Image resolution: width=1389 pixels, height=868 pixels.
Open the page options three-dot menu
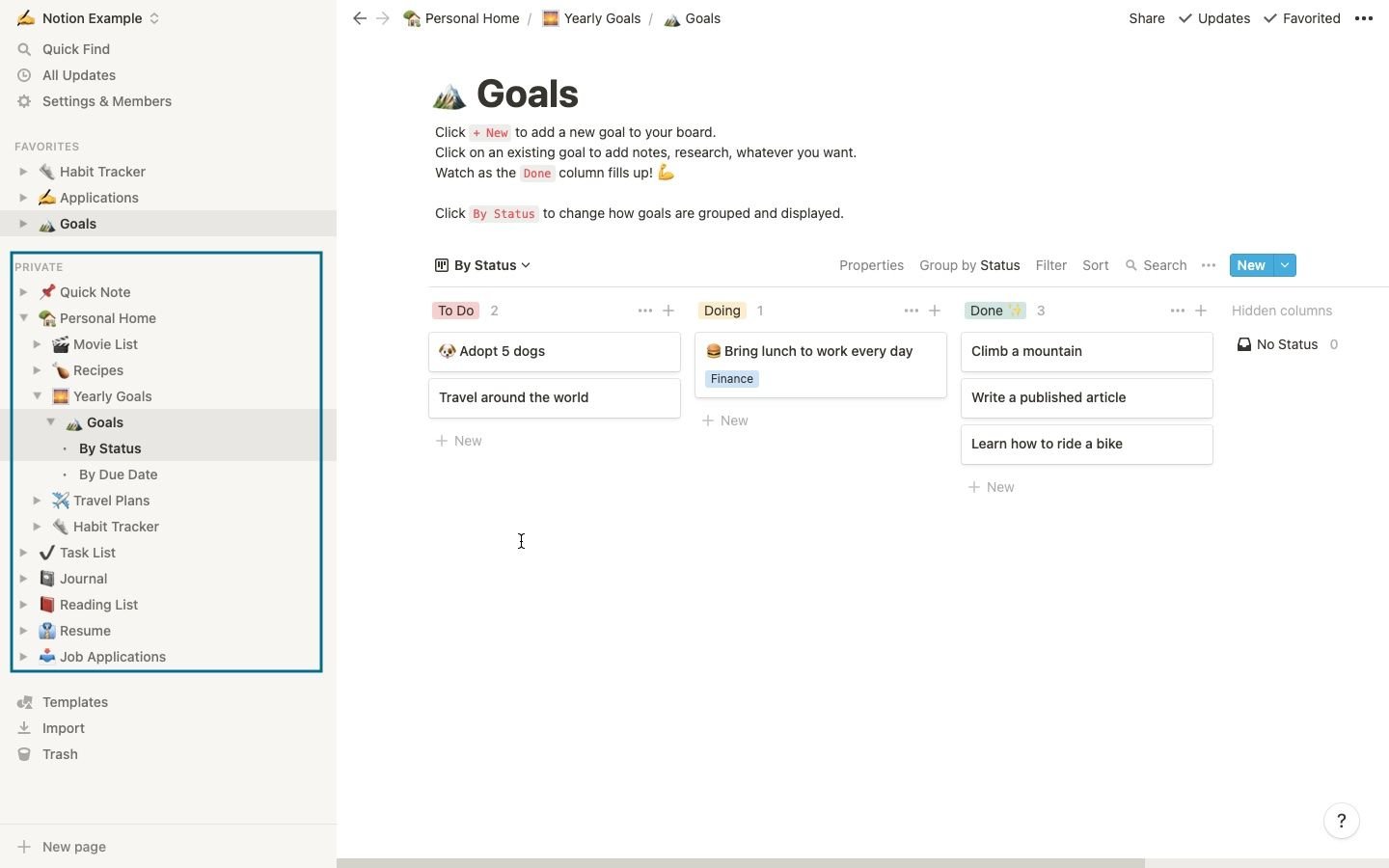pyautogui.click(x=1363, y=18)
